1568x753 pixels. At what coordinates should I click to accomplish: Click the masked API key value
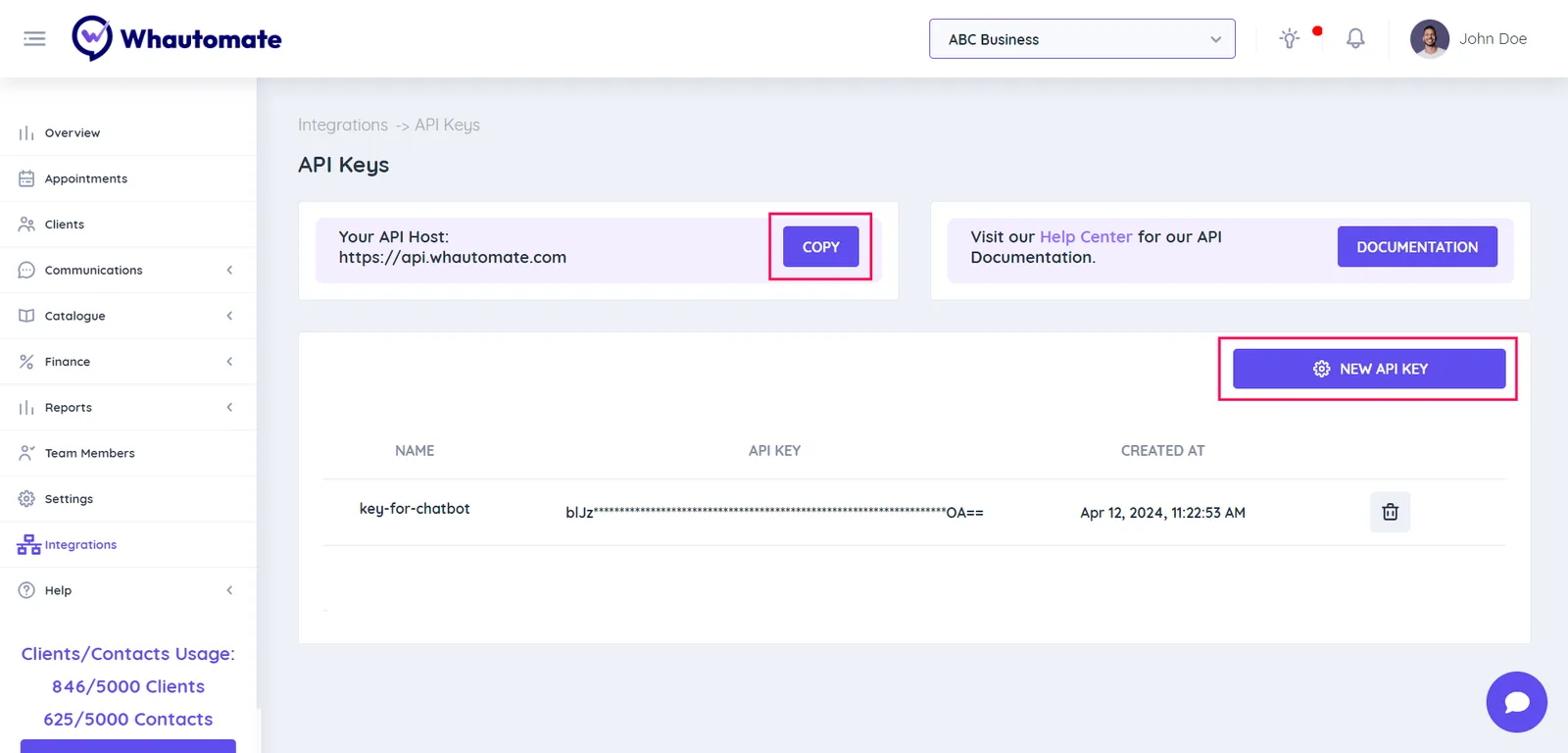pos(774,512)
